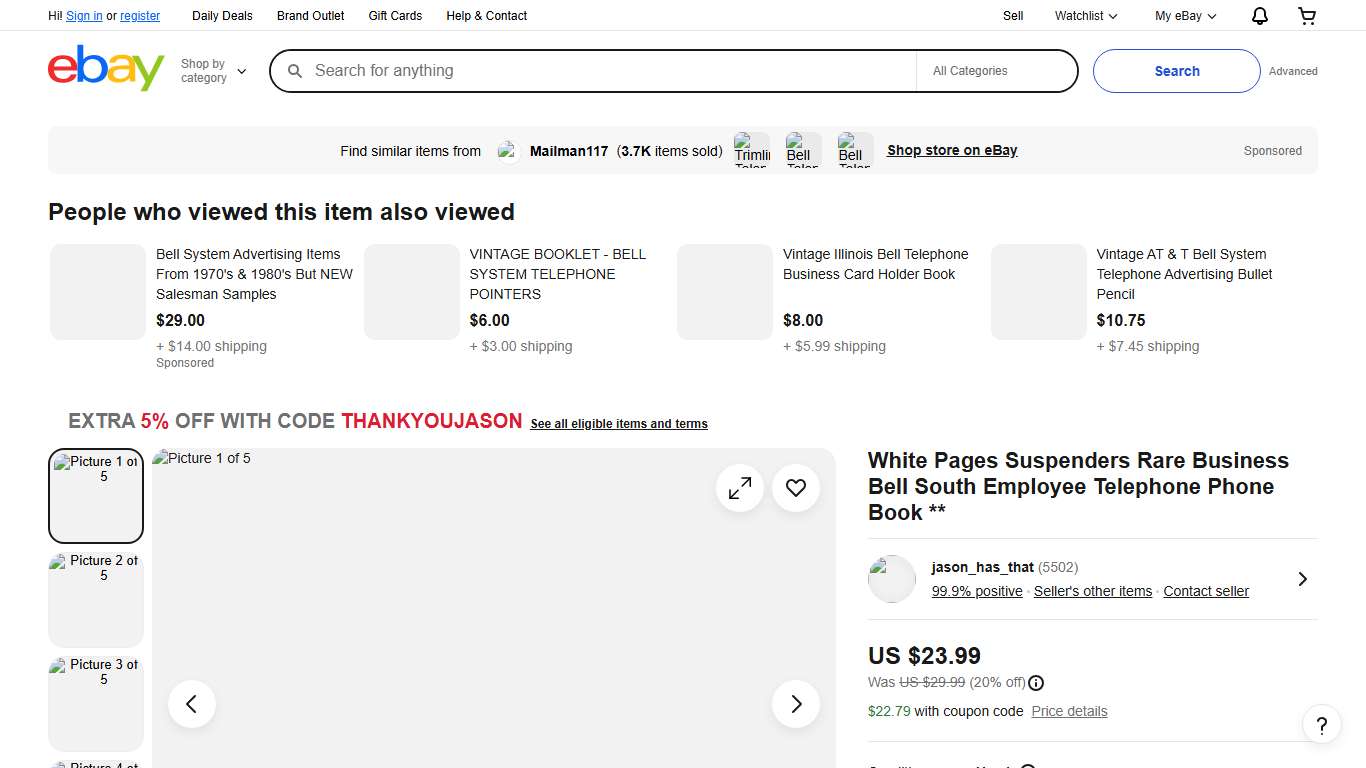Expand the My eBay dropdown
This screenshot has width=1366, height=768.
[1184, 15]
